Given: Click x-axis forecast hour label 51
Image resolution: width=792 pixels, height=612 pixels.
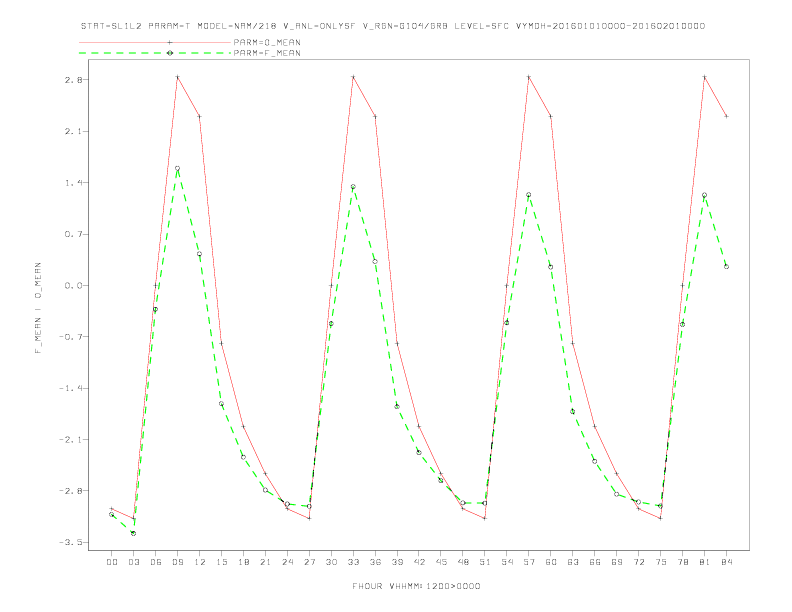Looking at the screenshot, I should click(x=485, y=562).
